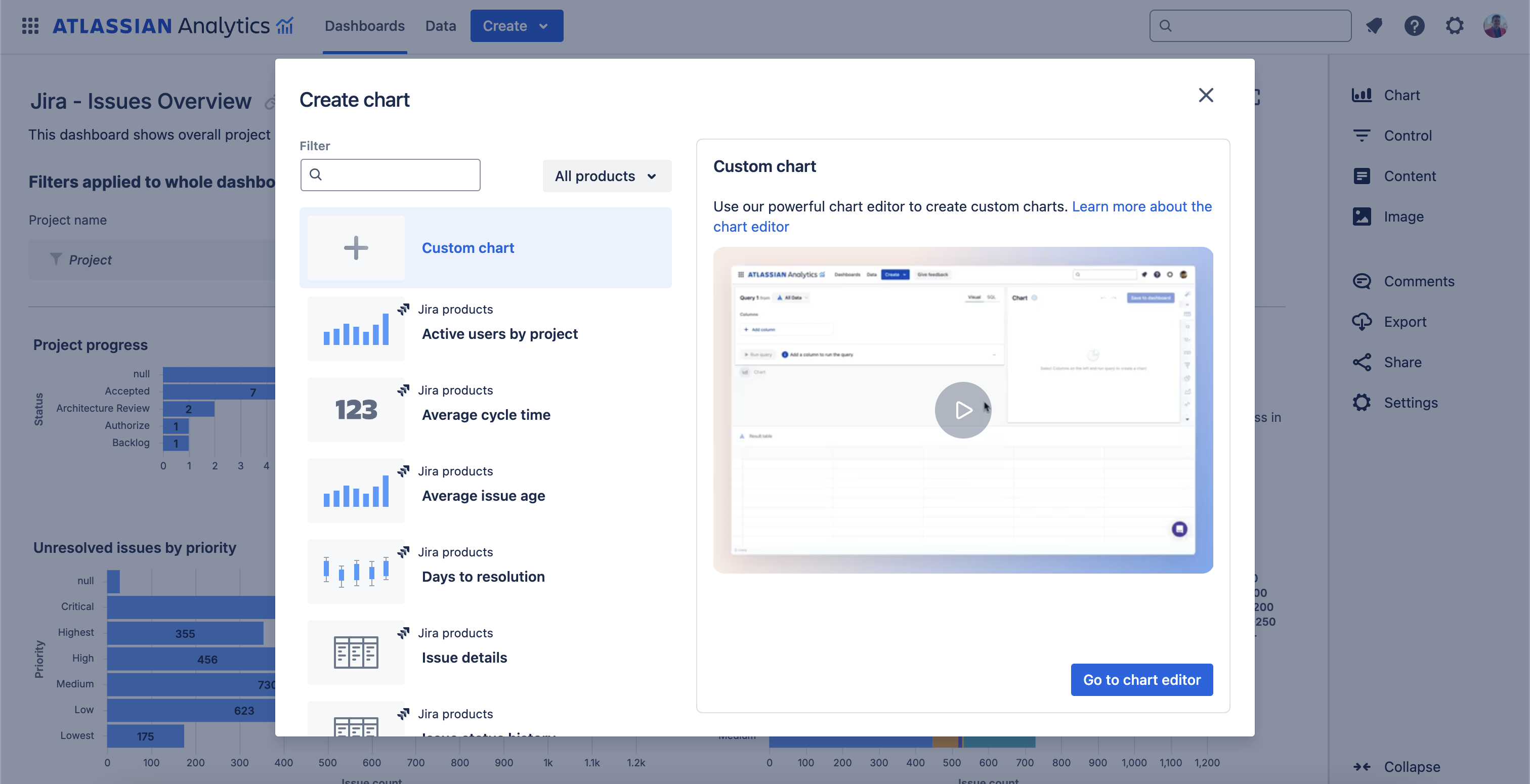Open the user profile avatar
1530x784 pixels.
point(1495,26)
